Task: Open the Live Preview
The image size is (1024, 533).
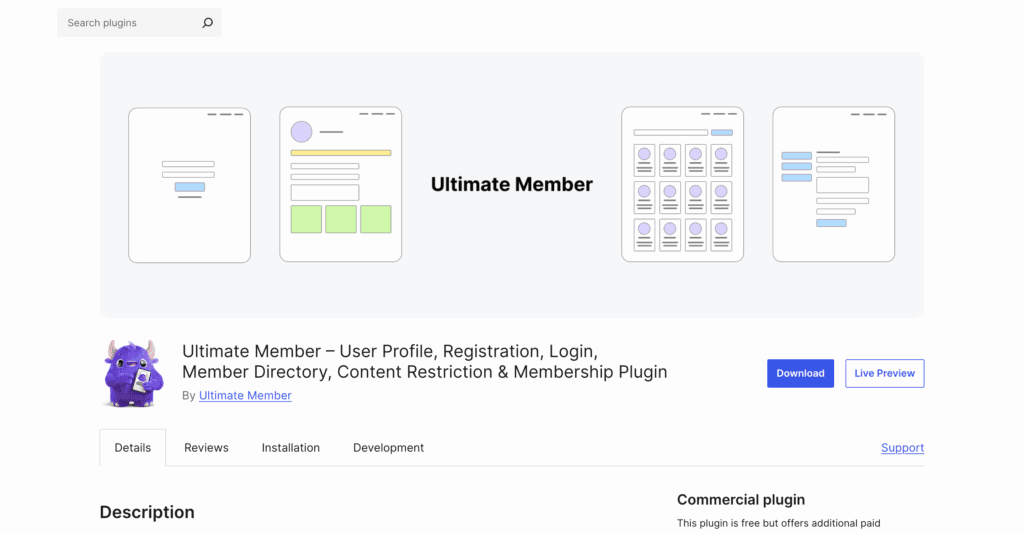Action: pos(884,374)
